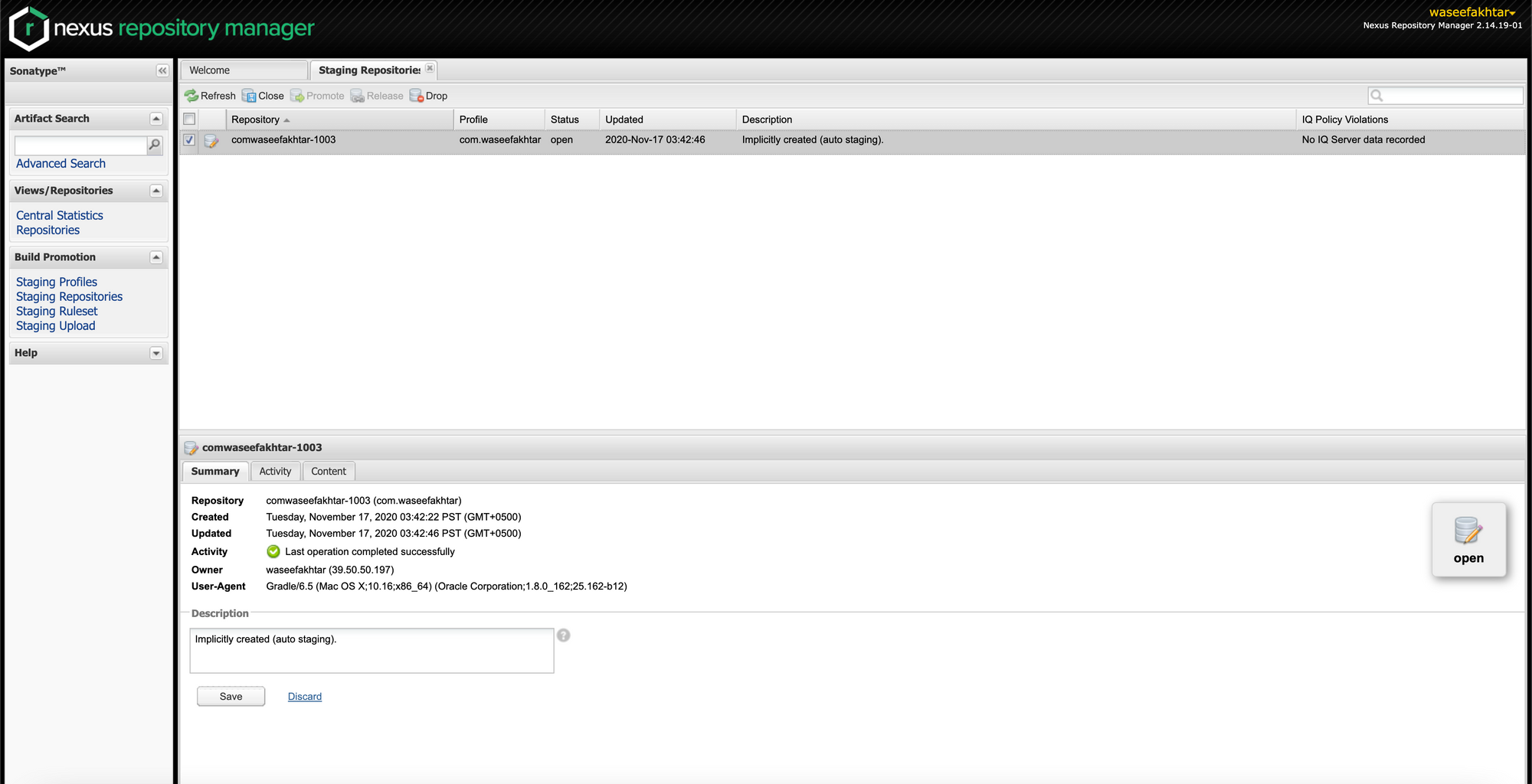This screenshot has height=784, width=1532.
Task: Expand the Help panel
Action: coord(156,353)
